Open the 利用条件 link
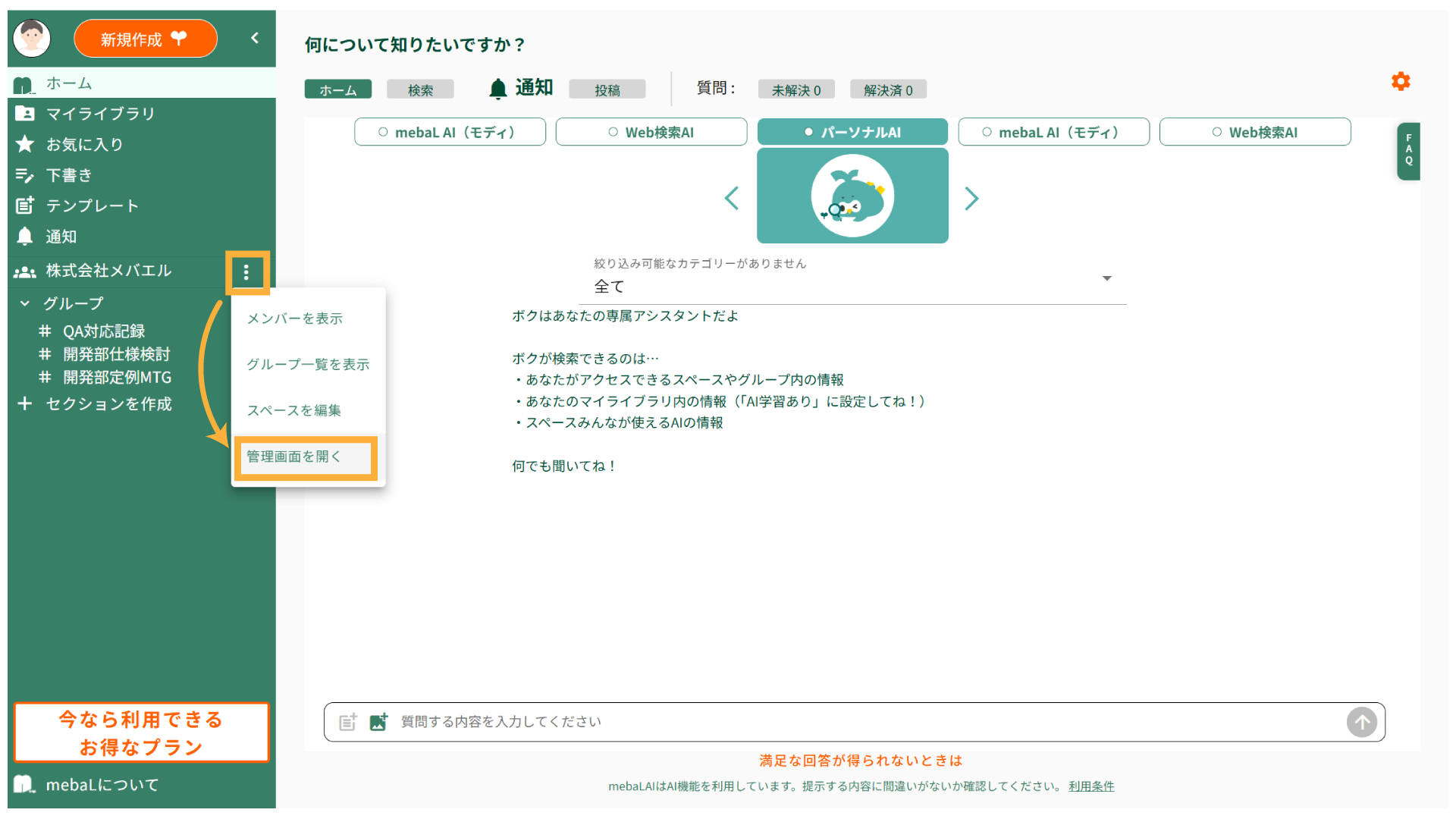 [x=1090, y=786]
